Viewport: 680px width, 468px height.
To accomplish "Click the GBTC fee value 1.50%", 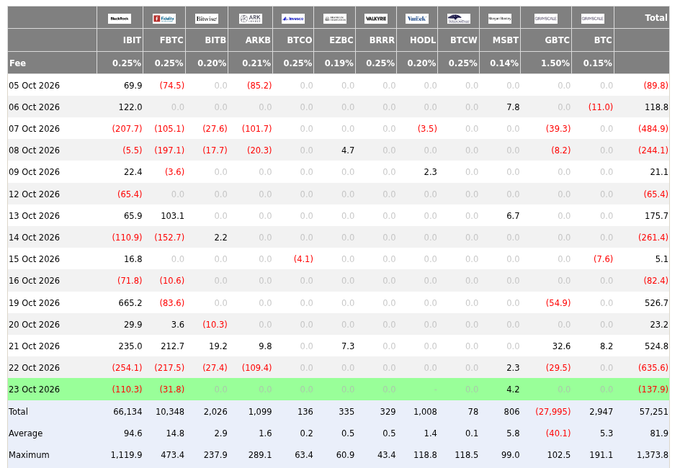I will (x=555, y=63).
